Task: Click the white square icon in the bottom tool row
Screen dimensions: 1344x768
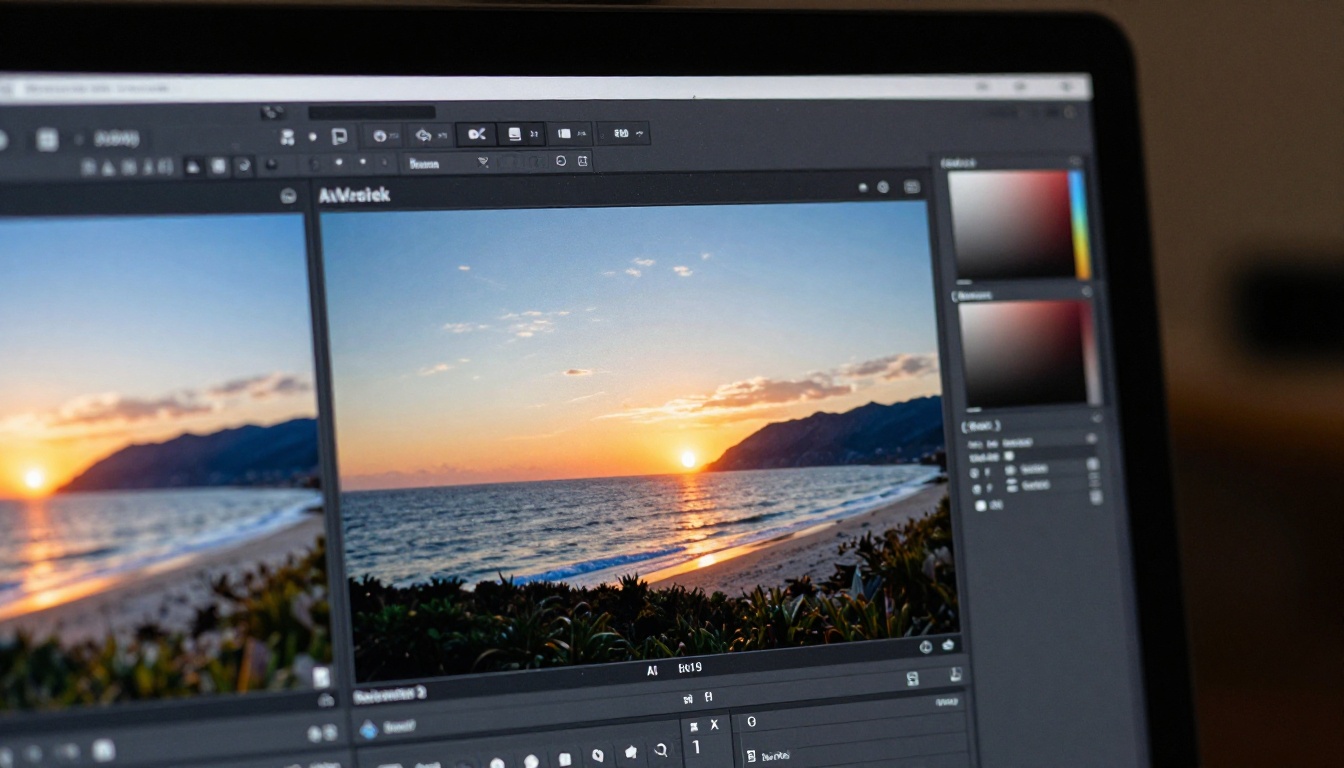Action: tap(565, 760)
